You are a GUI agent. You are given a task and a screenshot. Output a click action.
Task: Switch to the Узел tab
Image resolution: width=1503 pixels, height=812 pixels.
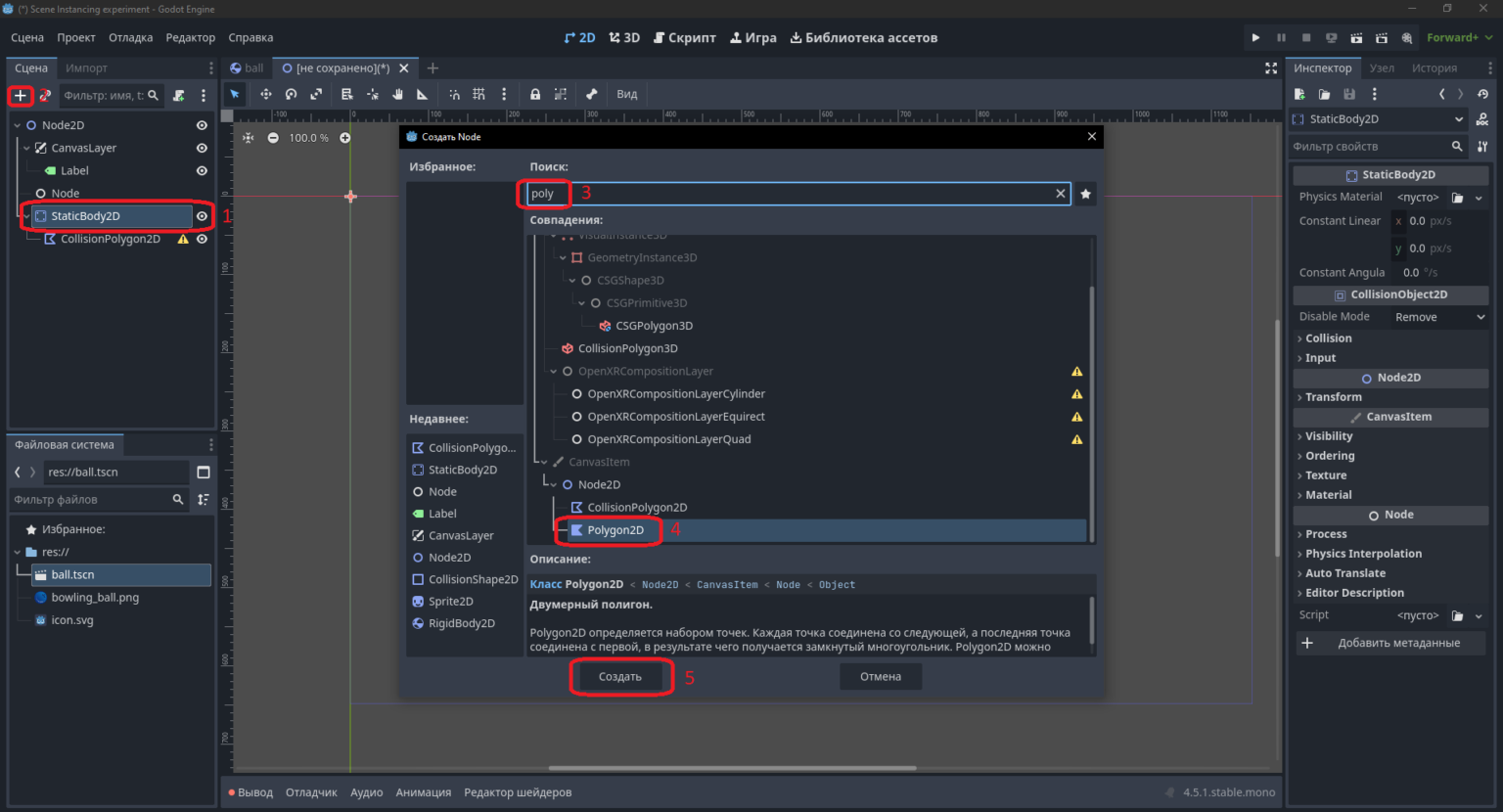pyautogui.click(x=1382, y=68)
